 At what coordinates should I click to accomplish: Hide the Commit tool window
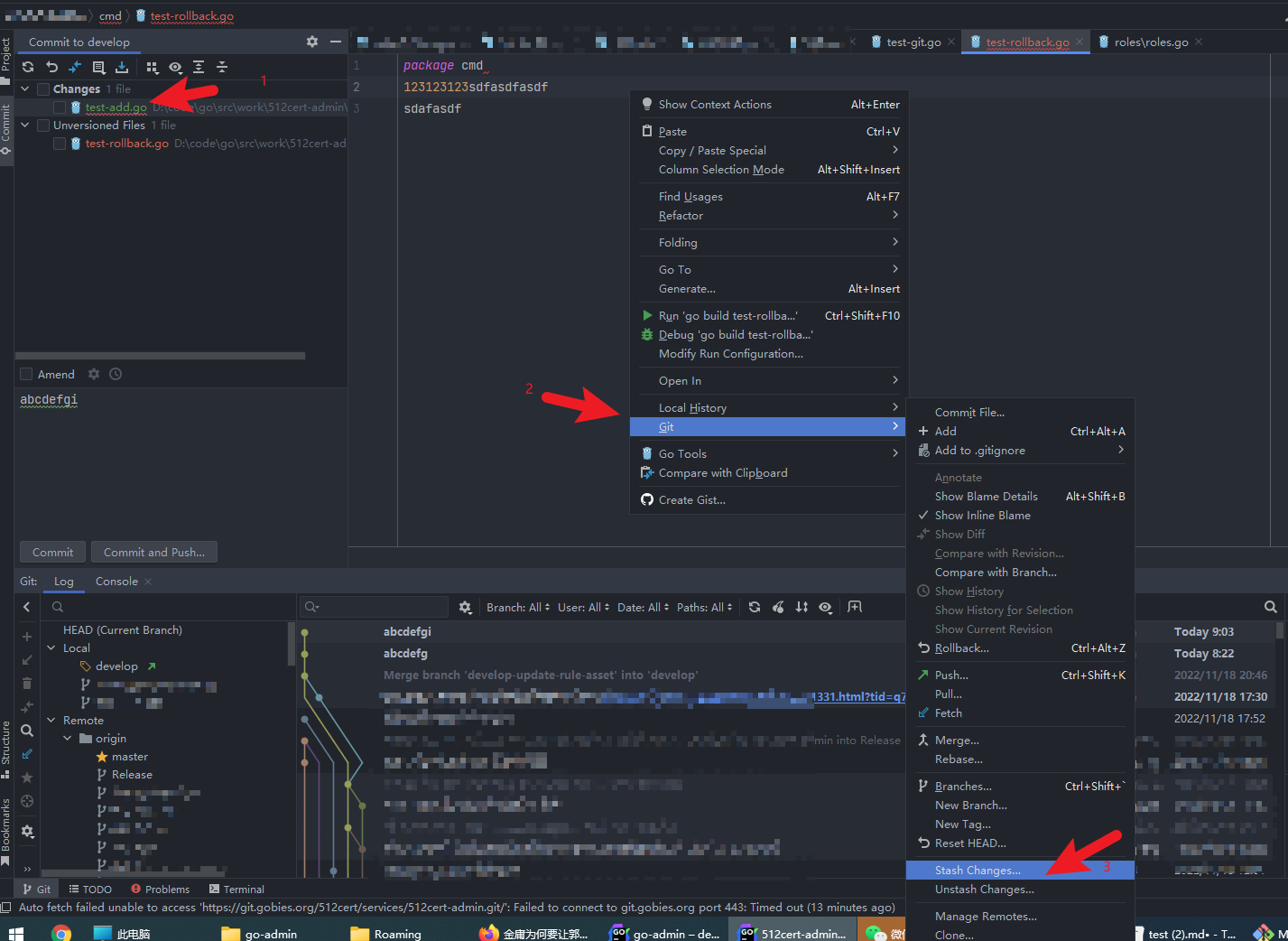click(336, 42)
